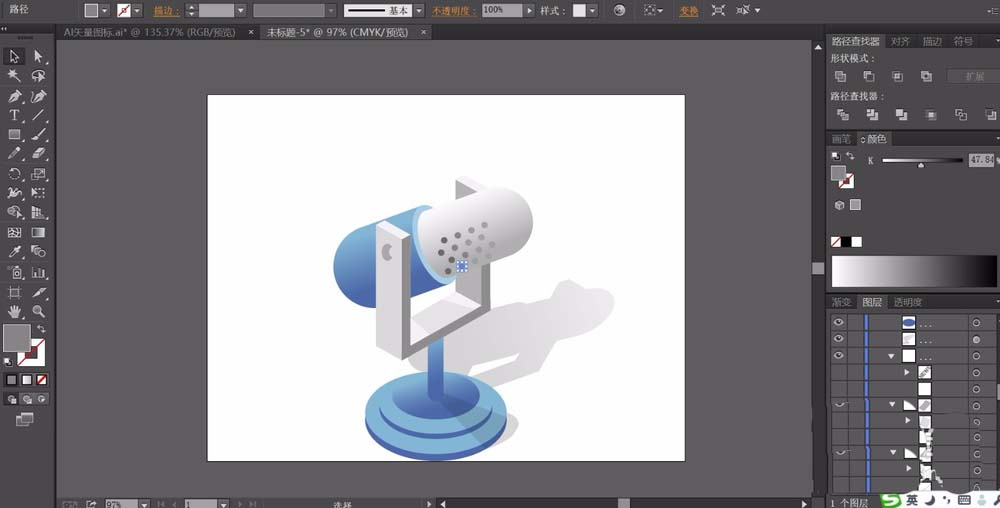Screen dimensions: 1000x508
Task: Collapse the third layer group triangle
Action: [x=892, y=356]
